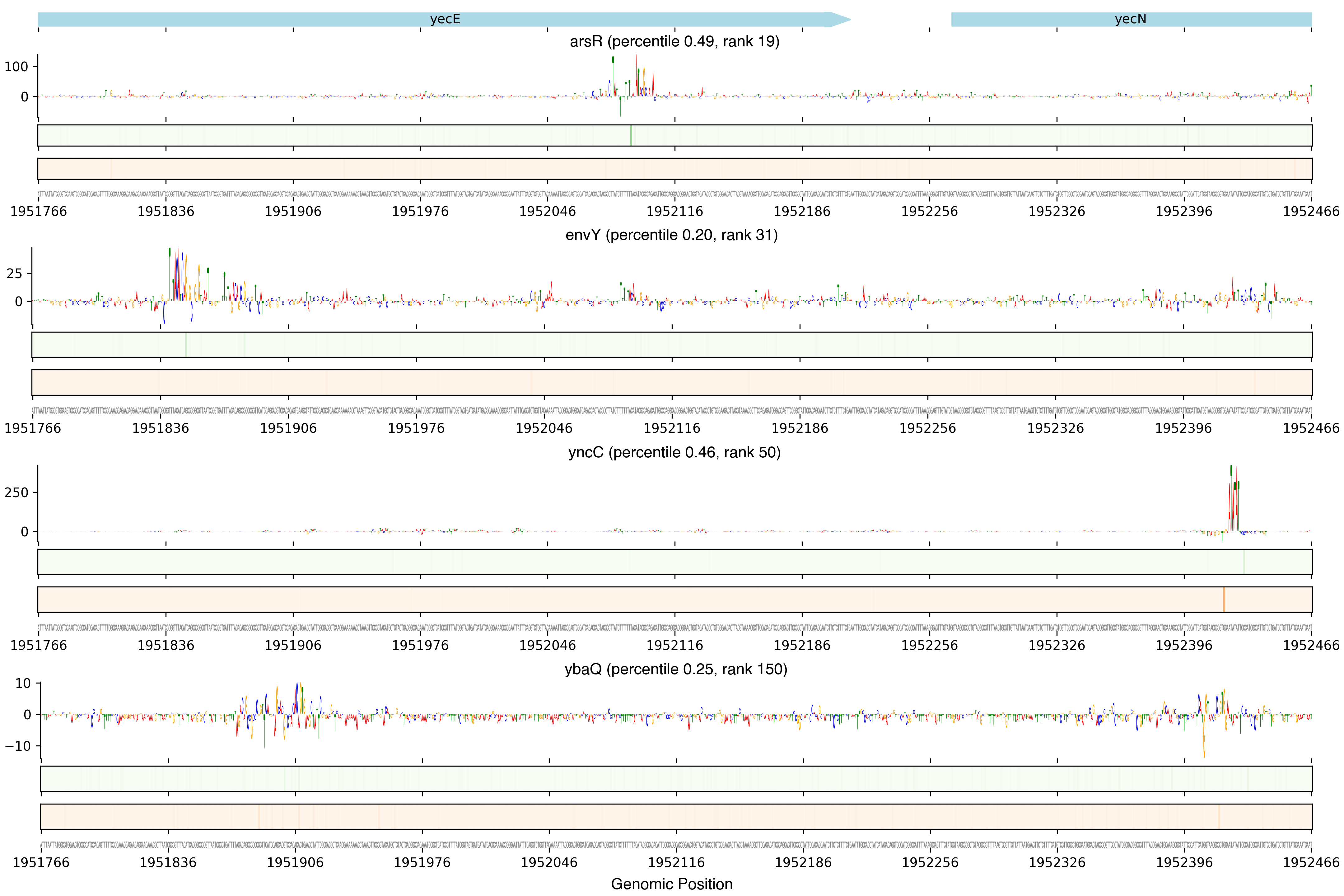Click the Genomic Position axis label
The image size is (1344, 896).
click(671, 884)
